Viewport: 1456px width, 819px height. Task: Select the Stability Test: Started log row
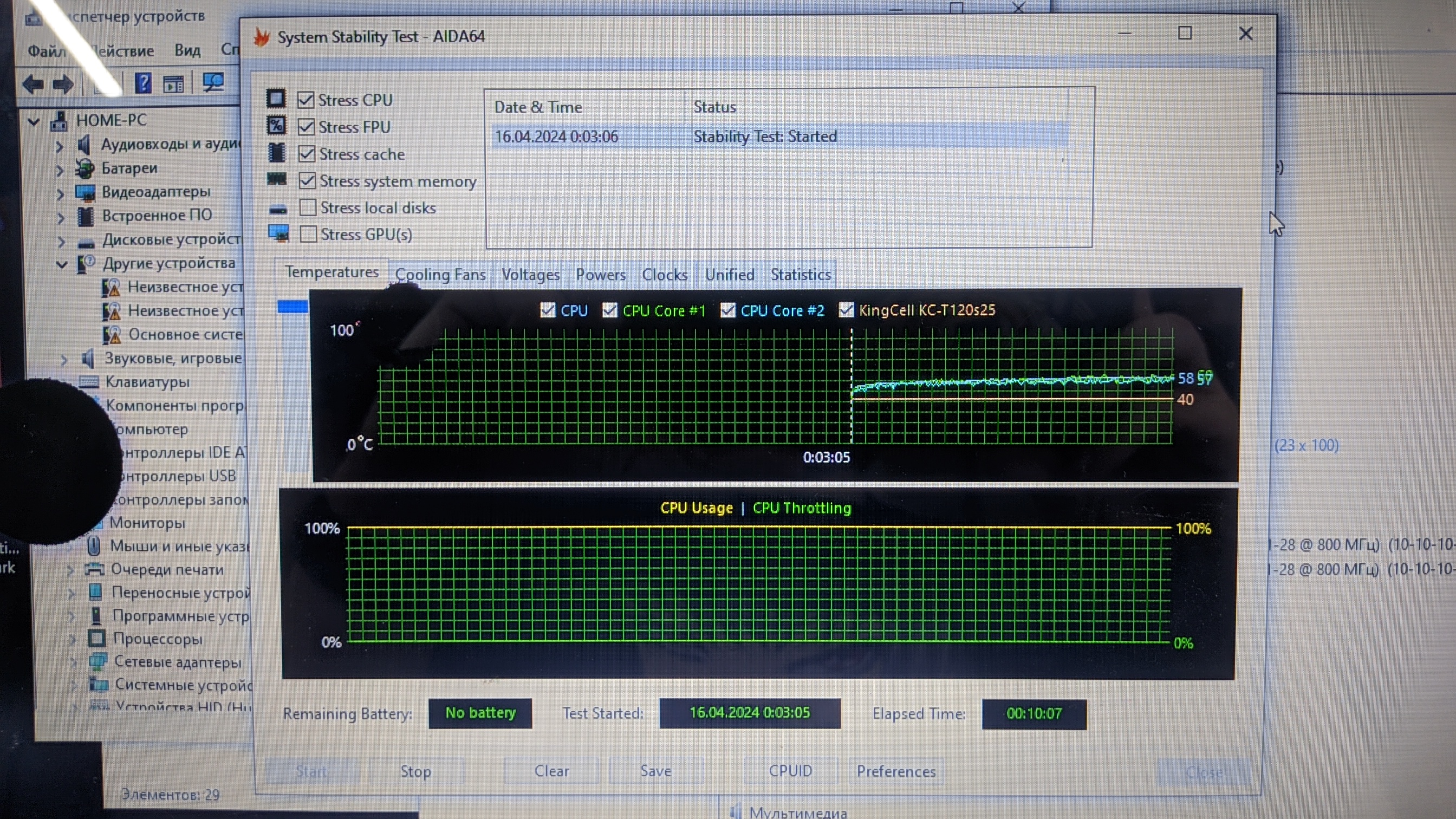[x=780, y=136]
